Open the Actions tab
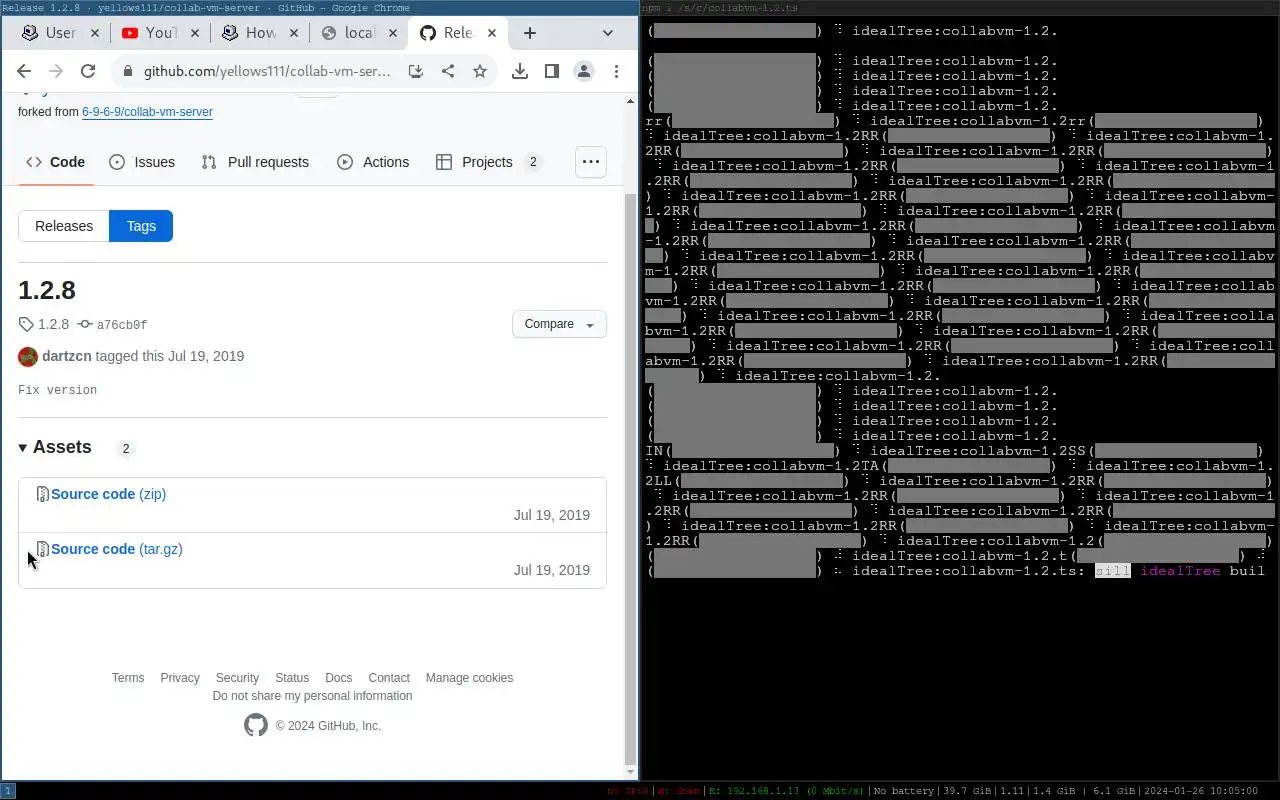Screen dimensions: 1280x800 [373, 162]
